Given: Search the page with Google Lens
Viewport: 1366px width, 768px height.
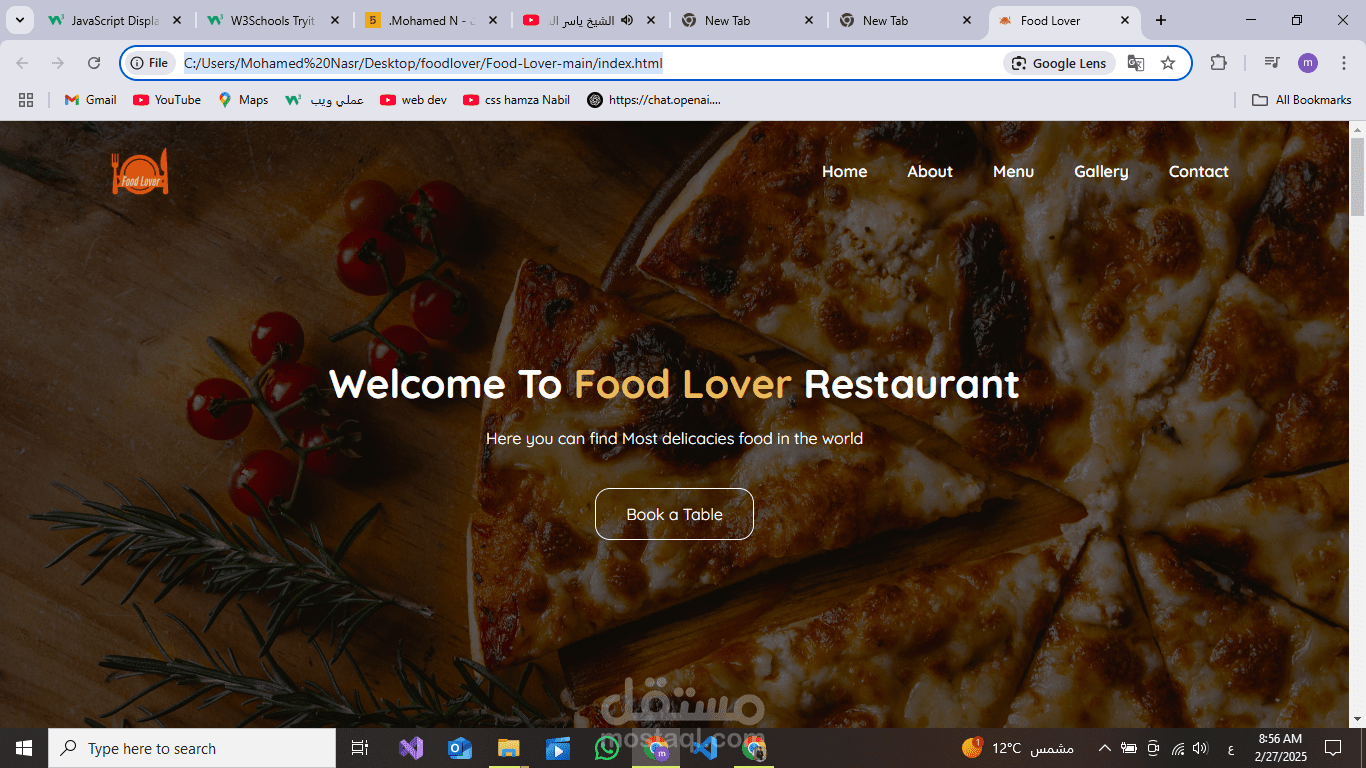Looking at the screenshot, I should click(1059, 63).
